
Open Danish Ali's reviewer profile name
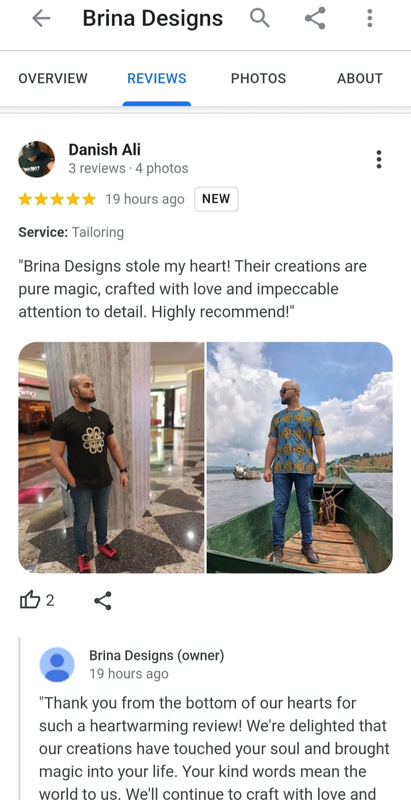click(x=105, y=150)
